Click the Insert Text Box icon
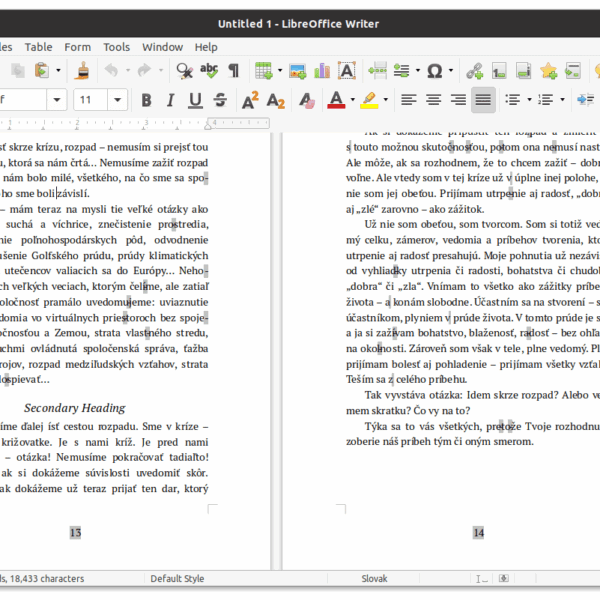The height and width of the screenshot is (600, 600). [347, 70]
